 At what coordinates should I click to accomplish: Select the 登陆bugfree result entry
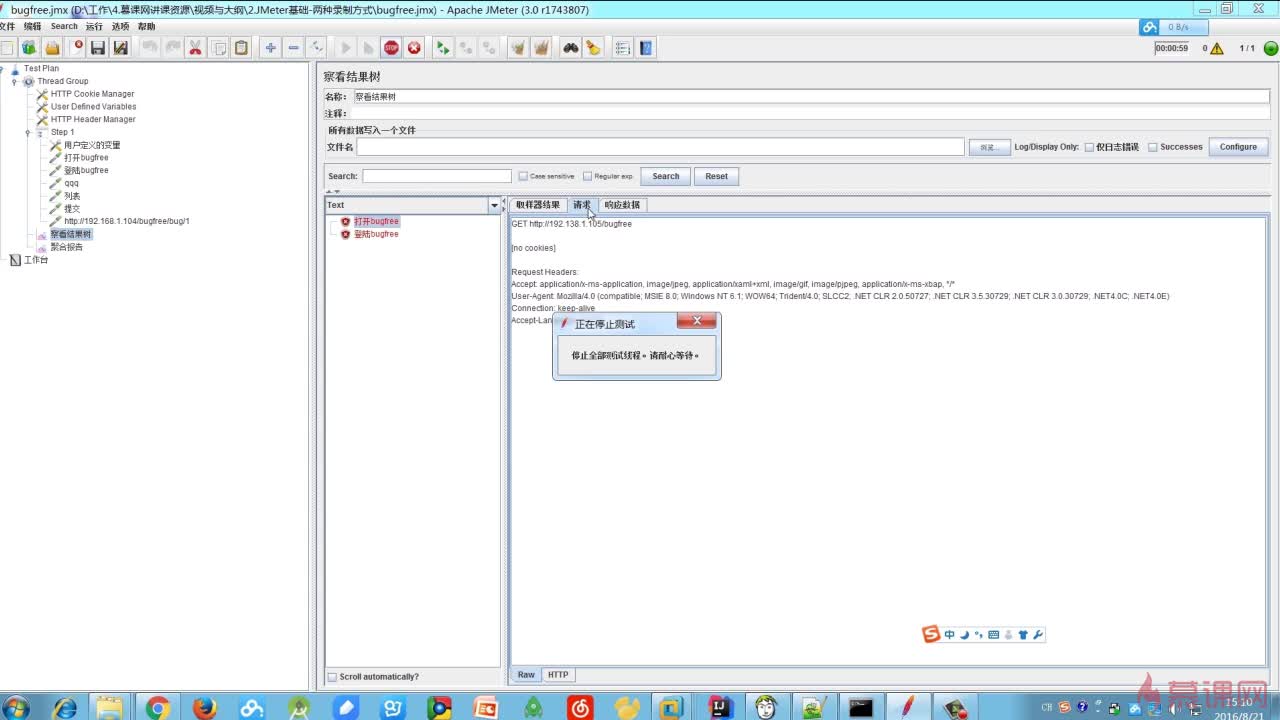[376, 234]
